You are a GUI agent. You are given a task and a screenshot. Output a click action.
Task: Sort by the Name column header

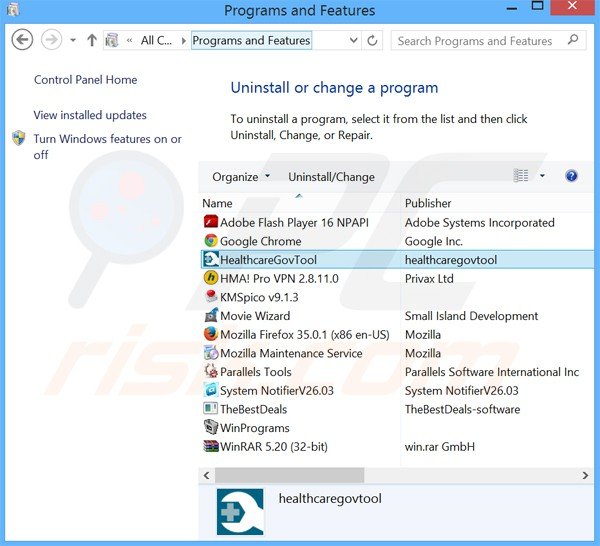[300, 203]
